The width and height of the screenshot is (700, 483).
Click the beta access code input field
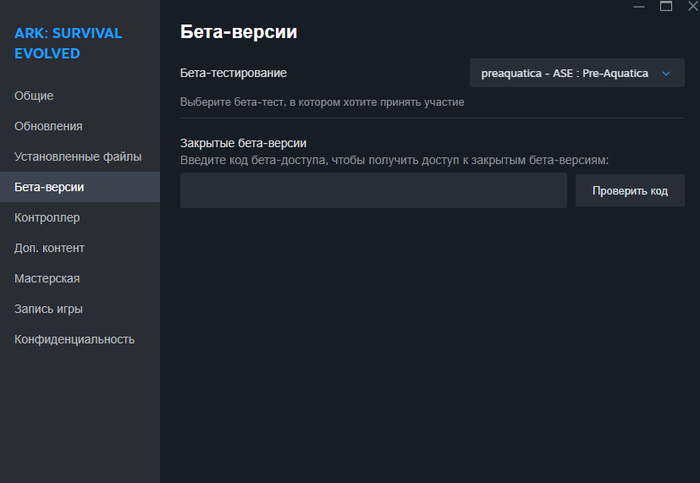[x=373, y=191]
